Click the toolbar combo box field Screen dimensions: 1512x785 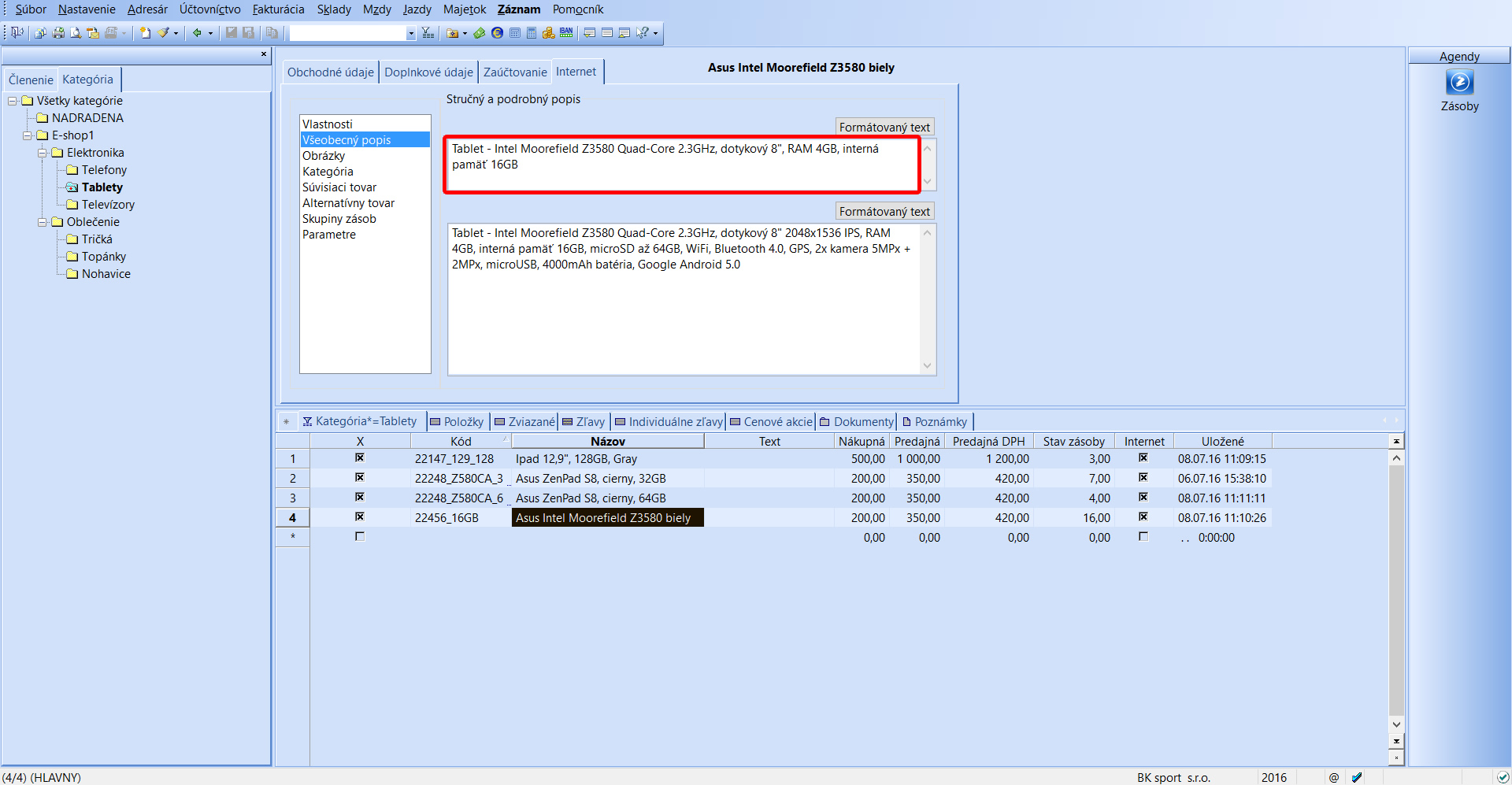[x=347, y=33]
